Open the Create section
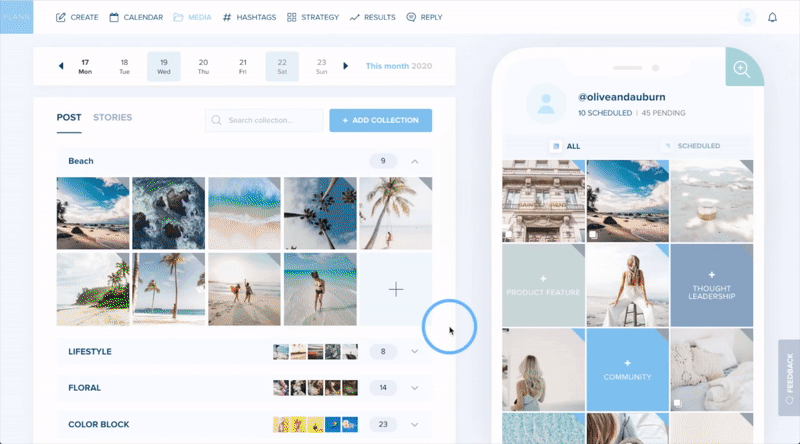800x444 pixels. click(77, 17)
